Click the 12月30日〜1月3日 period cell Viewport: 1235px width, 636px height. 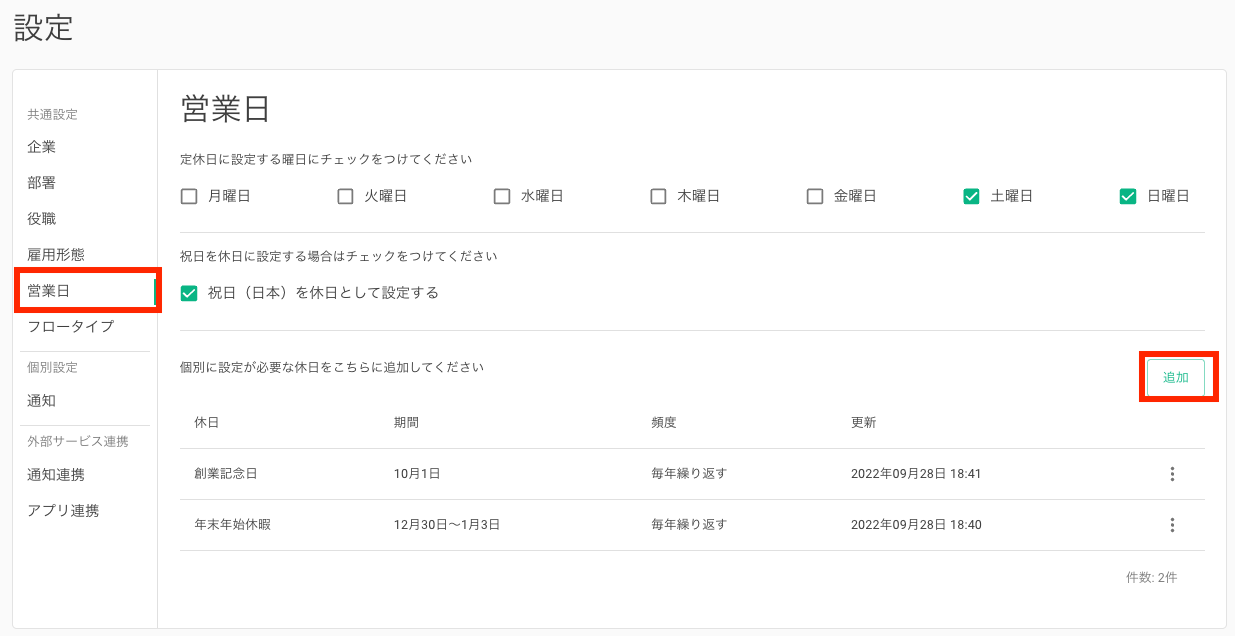click(447, 525)
